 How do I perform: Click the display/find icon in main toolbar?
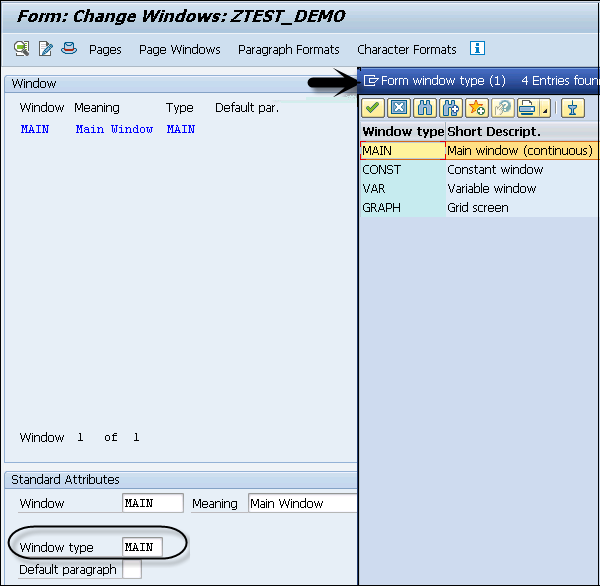pos(21,48)
